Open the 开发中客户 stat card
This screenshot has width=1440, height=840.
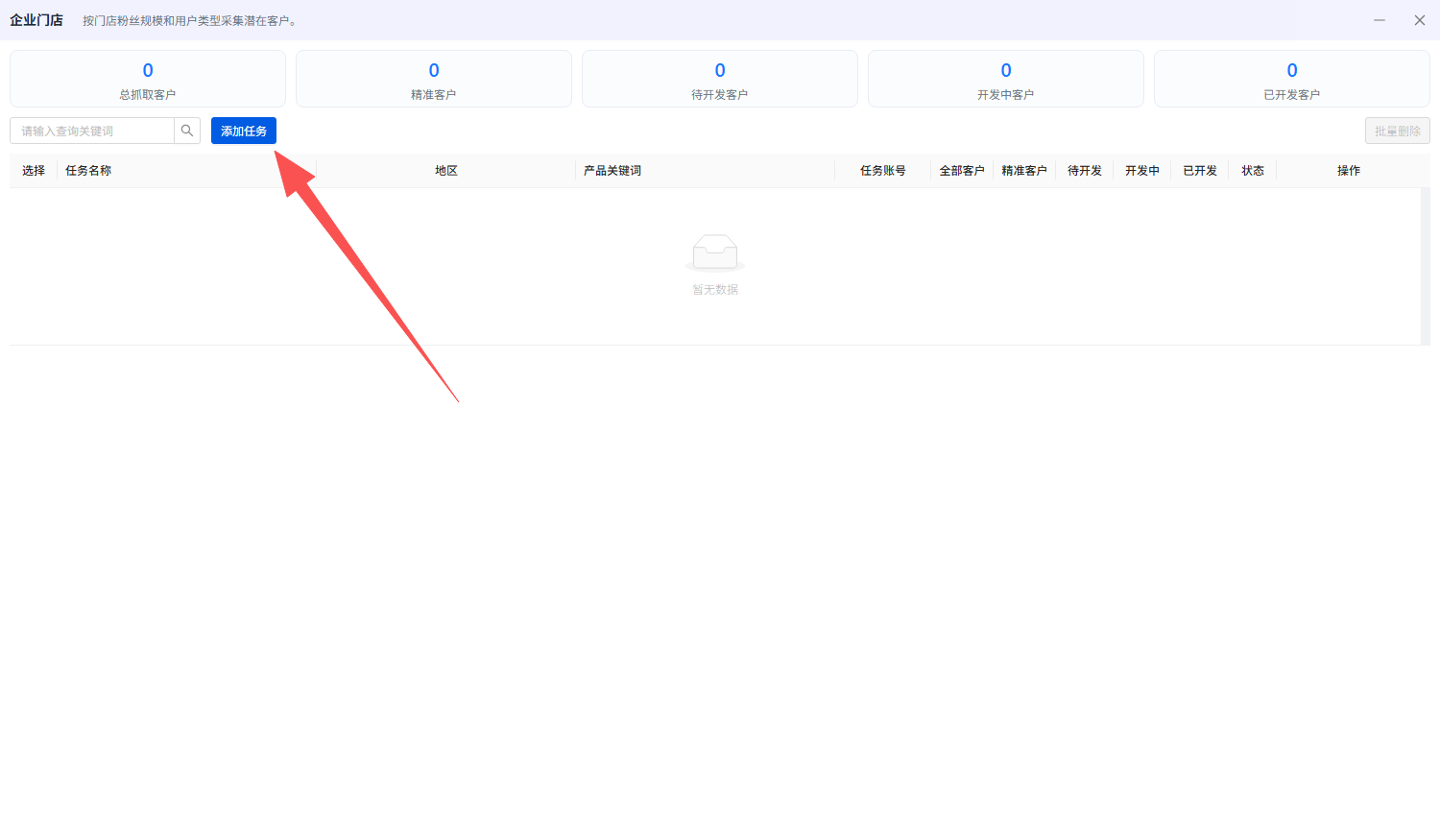pyautogui.click(x=1006, y=79)
